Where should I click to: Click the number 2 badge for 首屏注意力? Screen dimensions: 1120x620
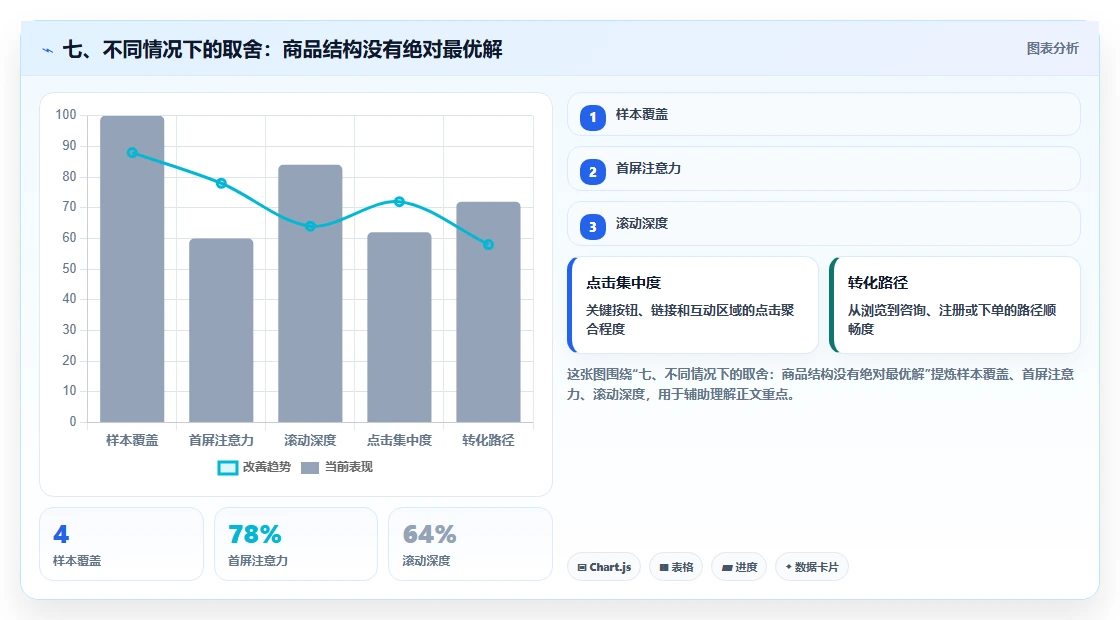click(593, 172)
